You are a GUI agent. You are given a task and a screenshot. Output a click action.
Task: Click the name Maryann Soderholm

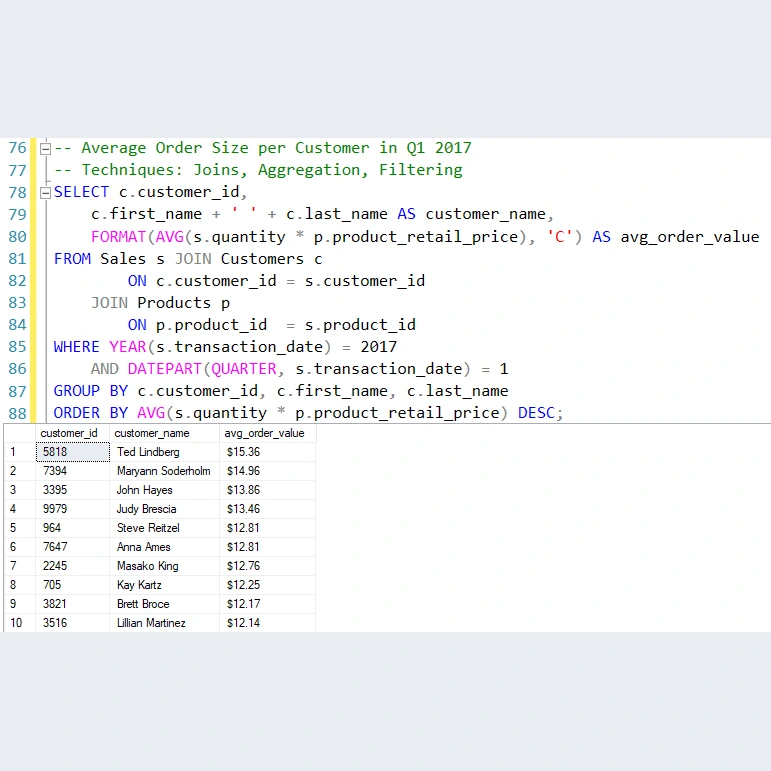(x=163, y=471)
